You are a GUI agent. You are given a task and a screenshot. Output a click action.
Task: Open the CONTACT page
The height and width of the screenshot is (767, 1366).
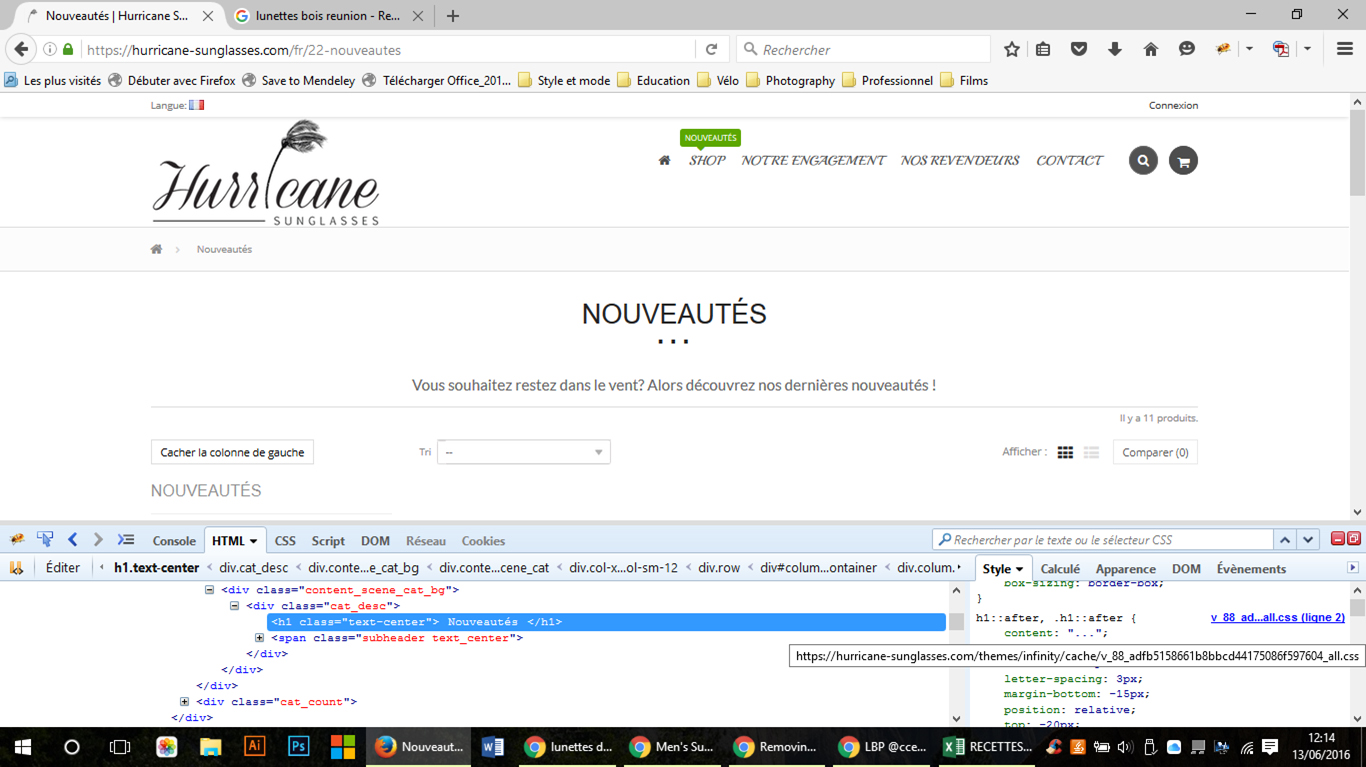click(x=1069, y=160)
